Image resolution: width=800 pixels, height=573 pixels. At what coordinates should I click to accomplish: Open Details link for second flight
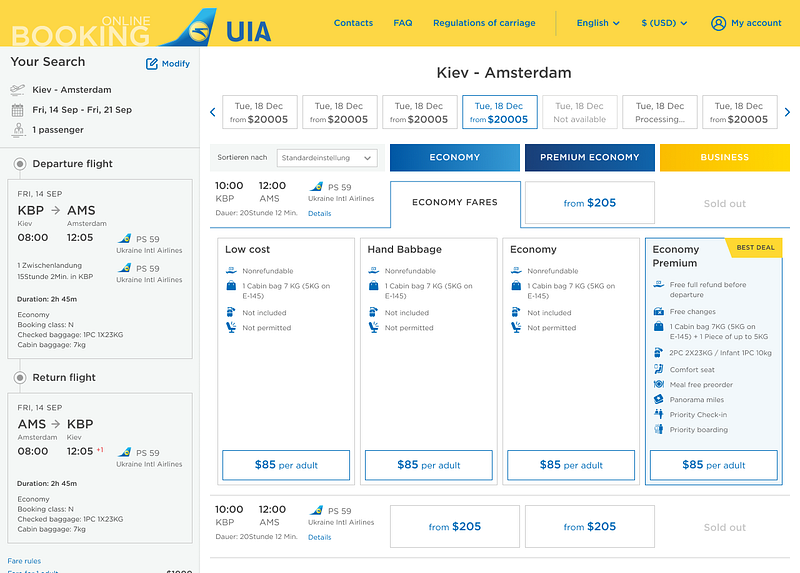(319, 537)
